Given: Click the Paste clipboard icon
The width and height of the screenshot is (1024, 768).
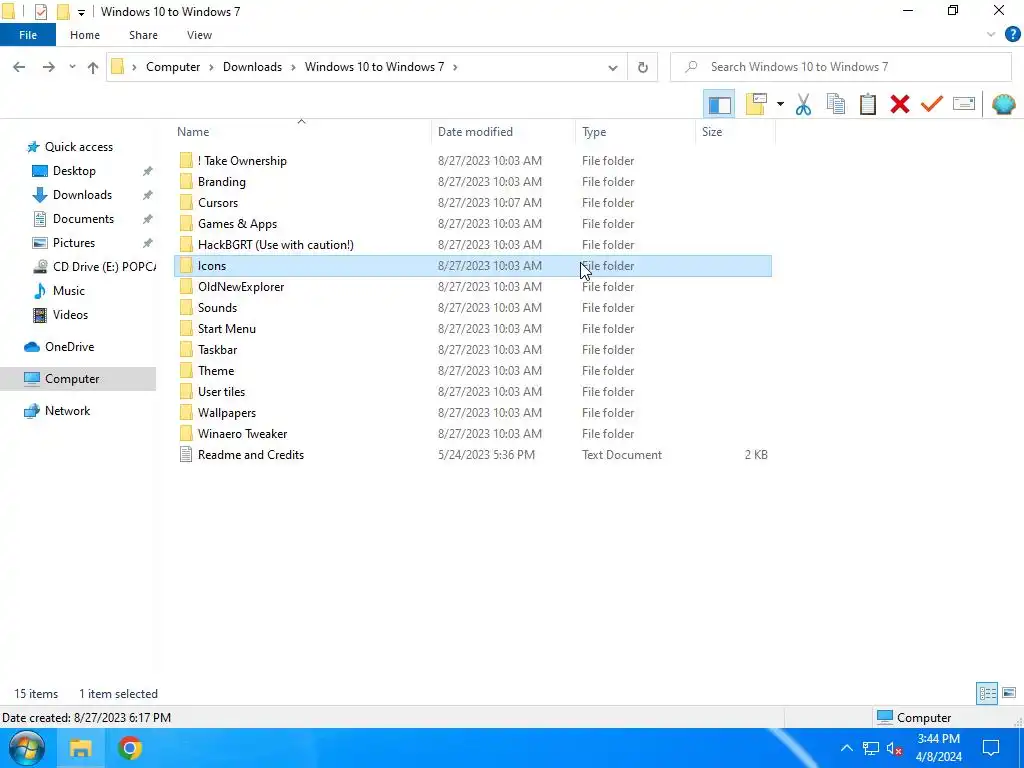Looking at the screenshot, I should pyautogui.click(x=867, y=104).
